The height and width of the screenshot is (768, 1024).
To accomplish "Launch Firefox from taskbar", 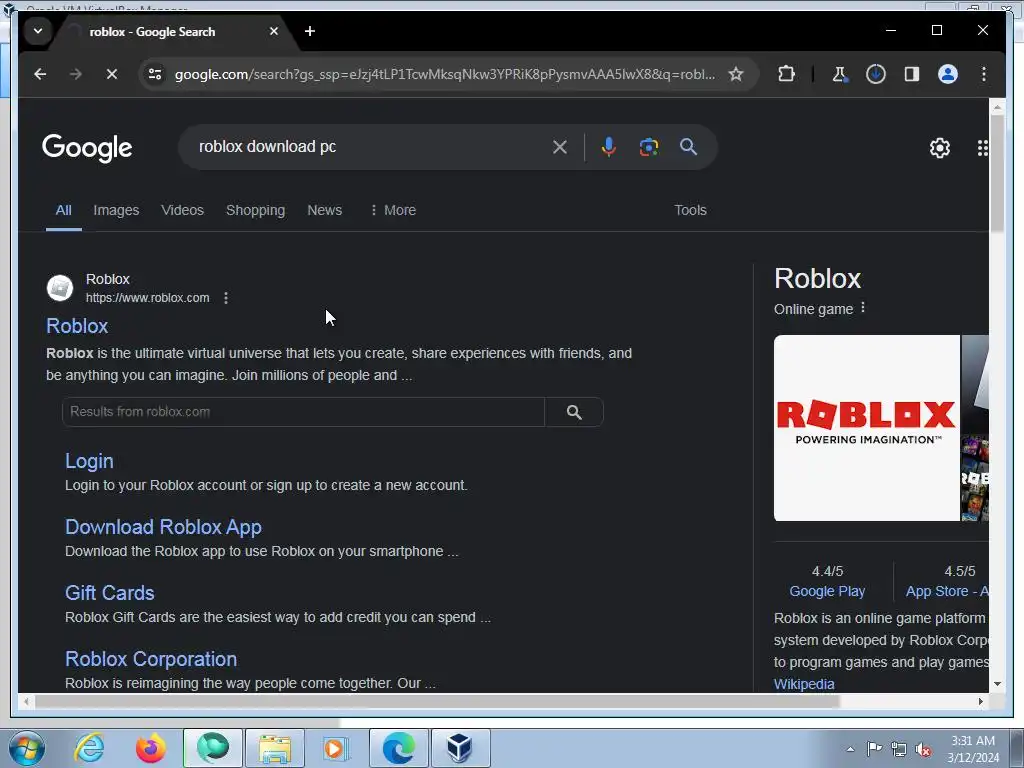I will pyautogui.click(x=150, y=748).
